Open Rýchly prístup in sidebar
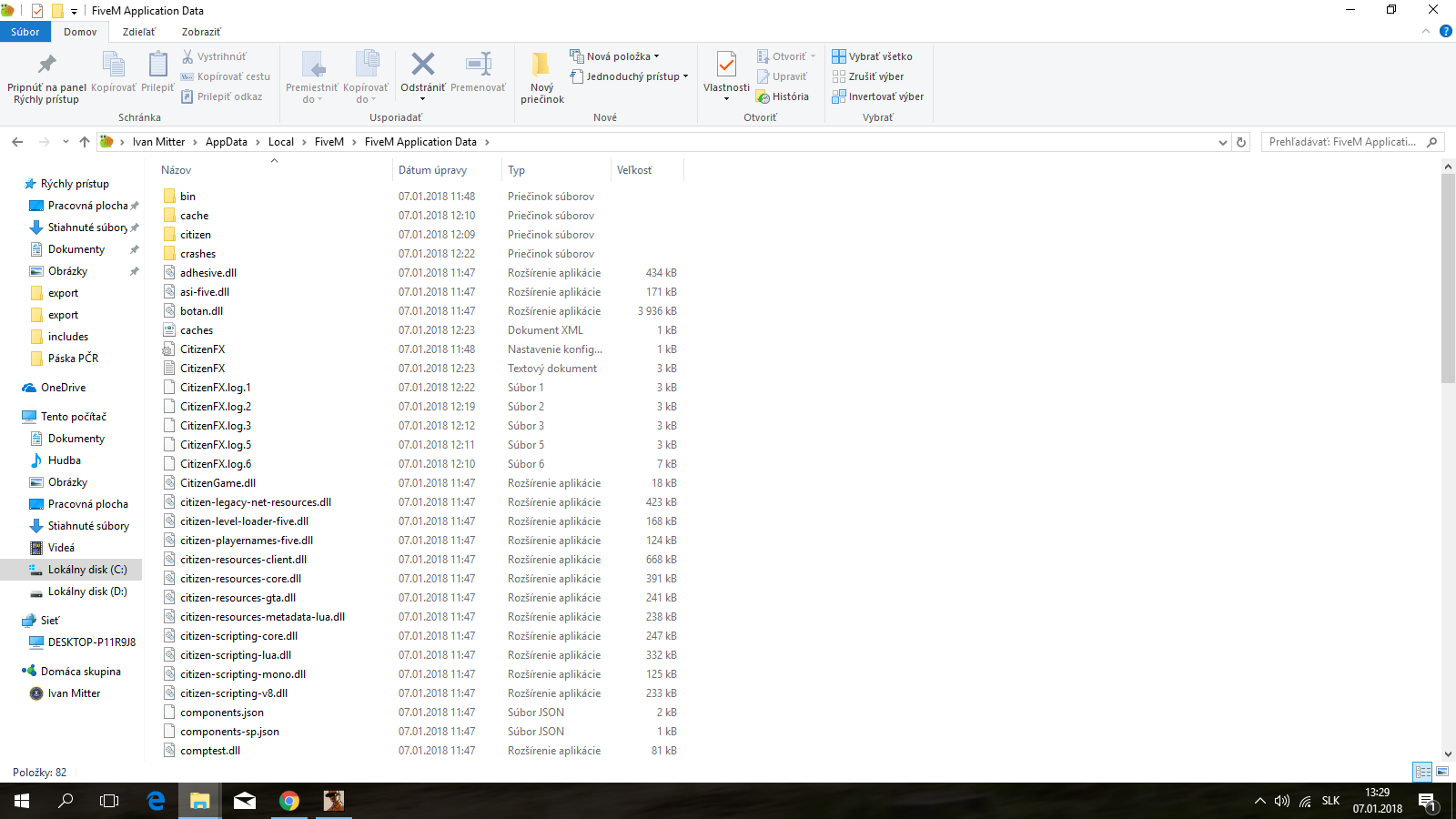 coord(75,184)
